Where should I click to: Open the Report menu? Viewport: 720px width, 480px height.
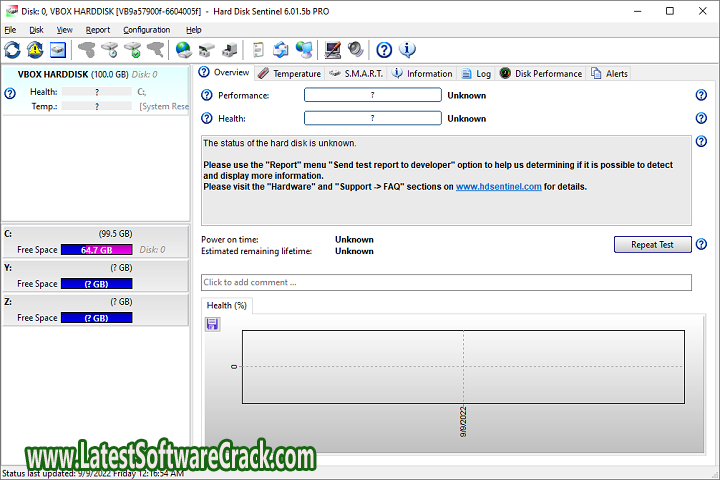point(97,30)
